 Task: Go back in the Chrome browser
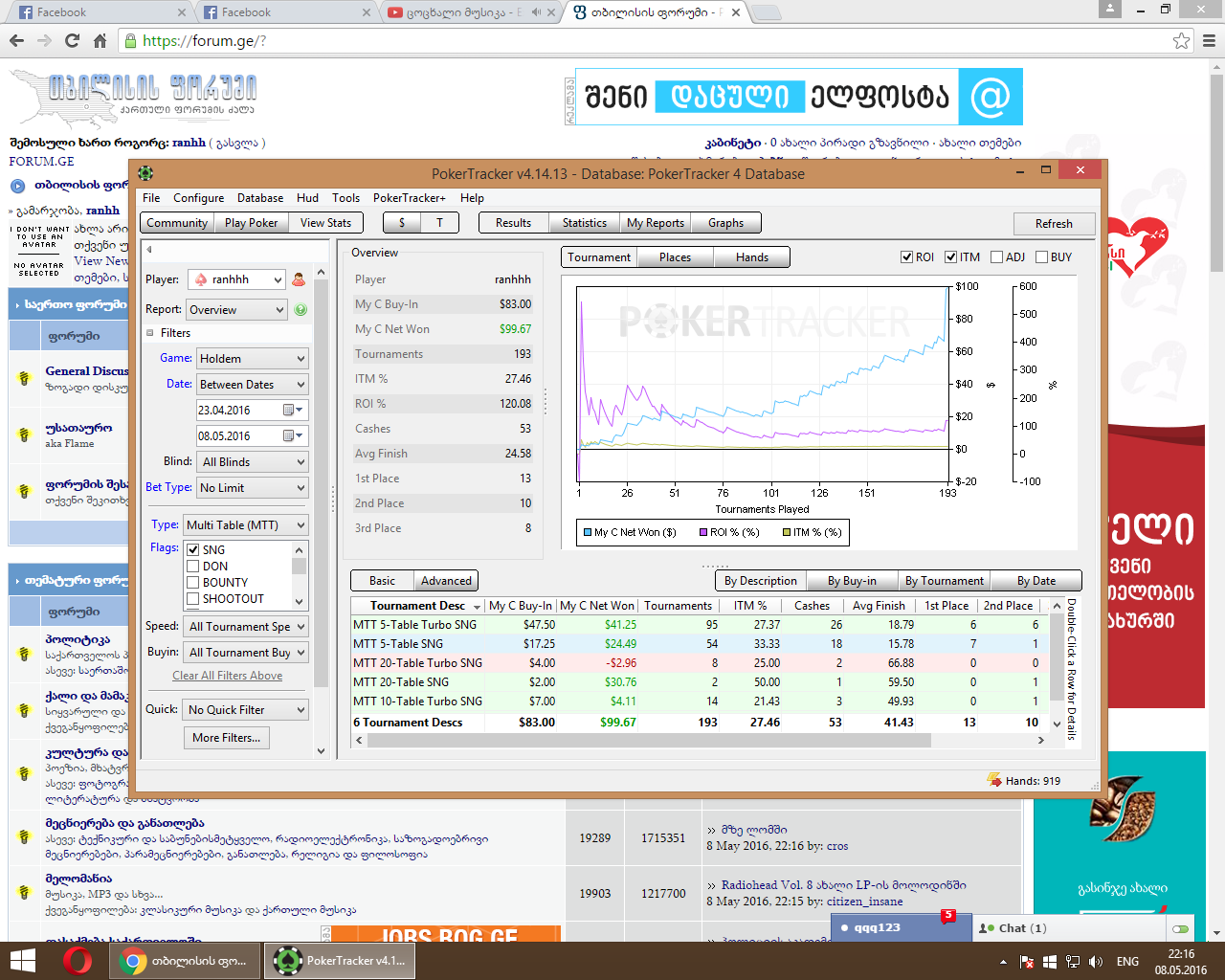pyautogui.click(x=16, y=41)
